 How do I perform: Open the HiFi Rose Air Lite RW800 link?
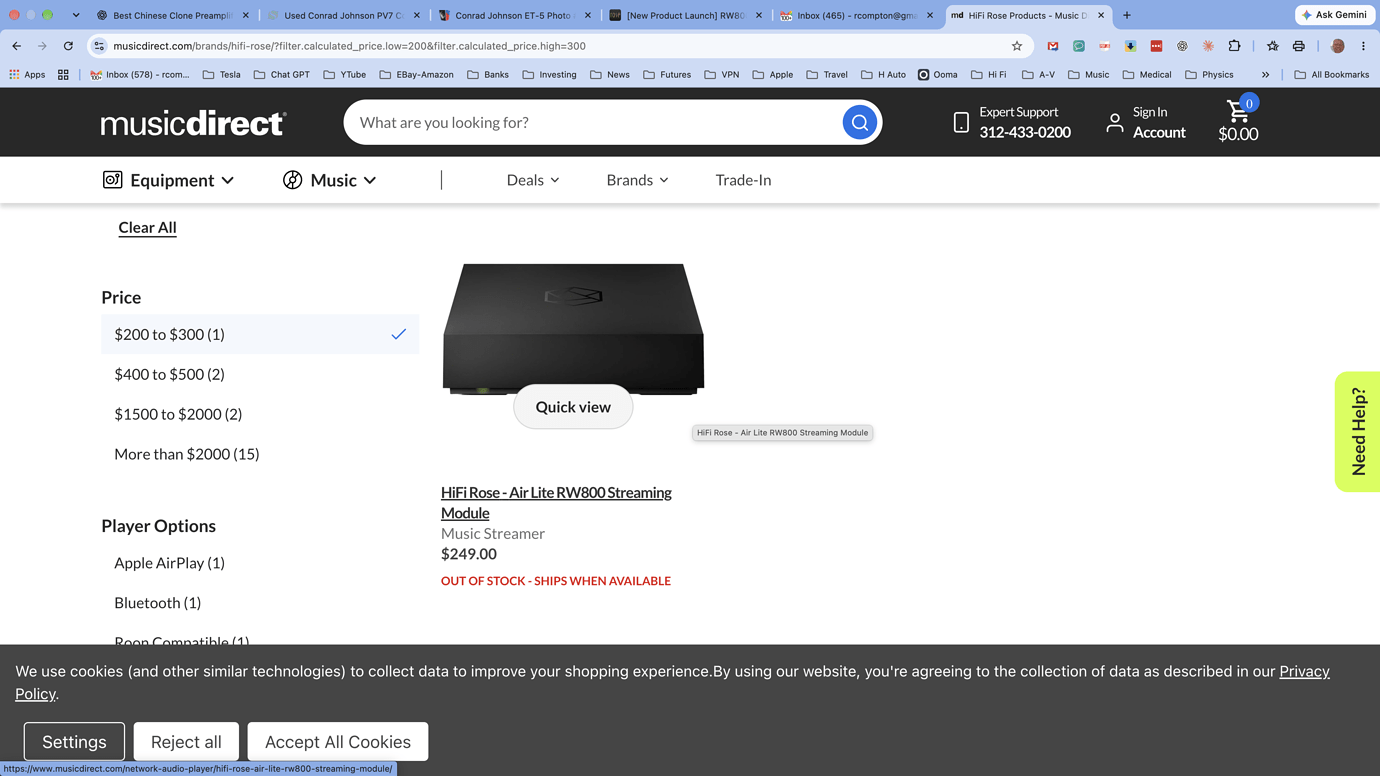[556, 502]
